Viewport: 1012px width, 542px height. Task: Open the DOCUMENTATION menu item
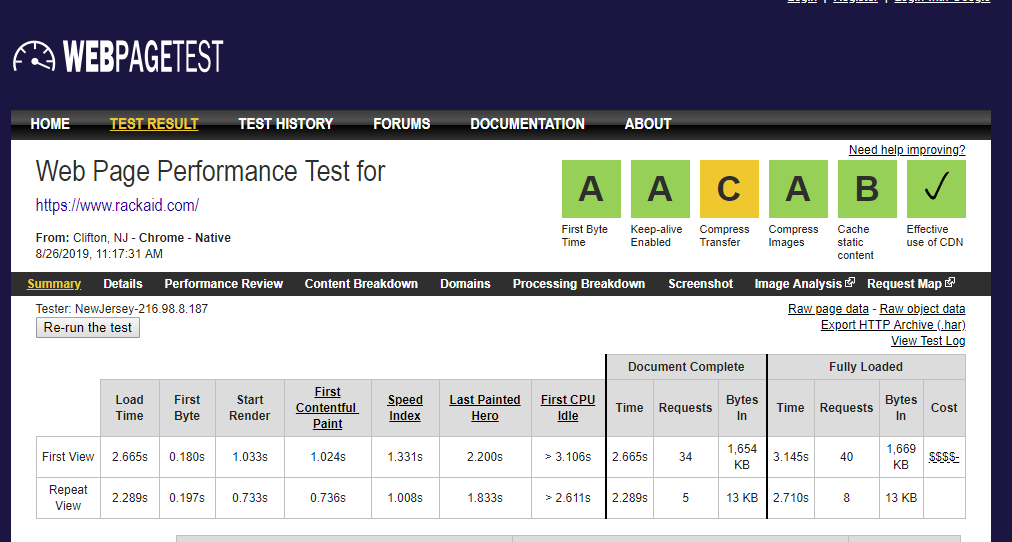(527, 124)
